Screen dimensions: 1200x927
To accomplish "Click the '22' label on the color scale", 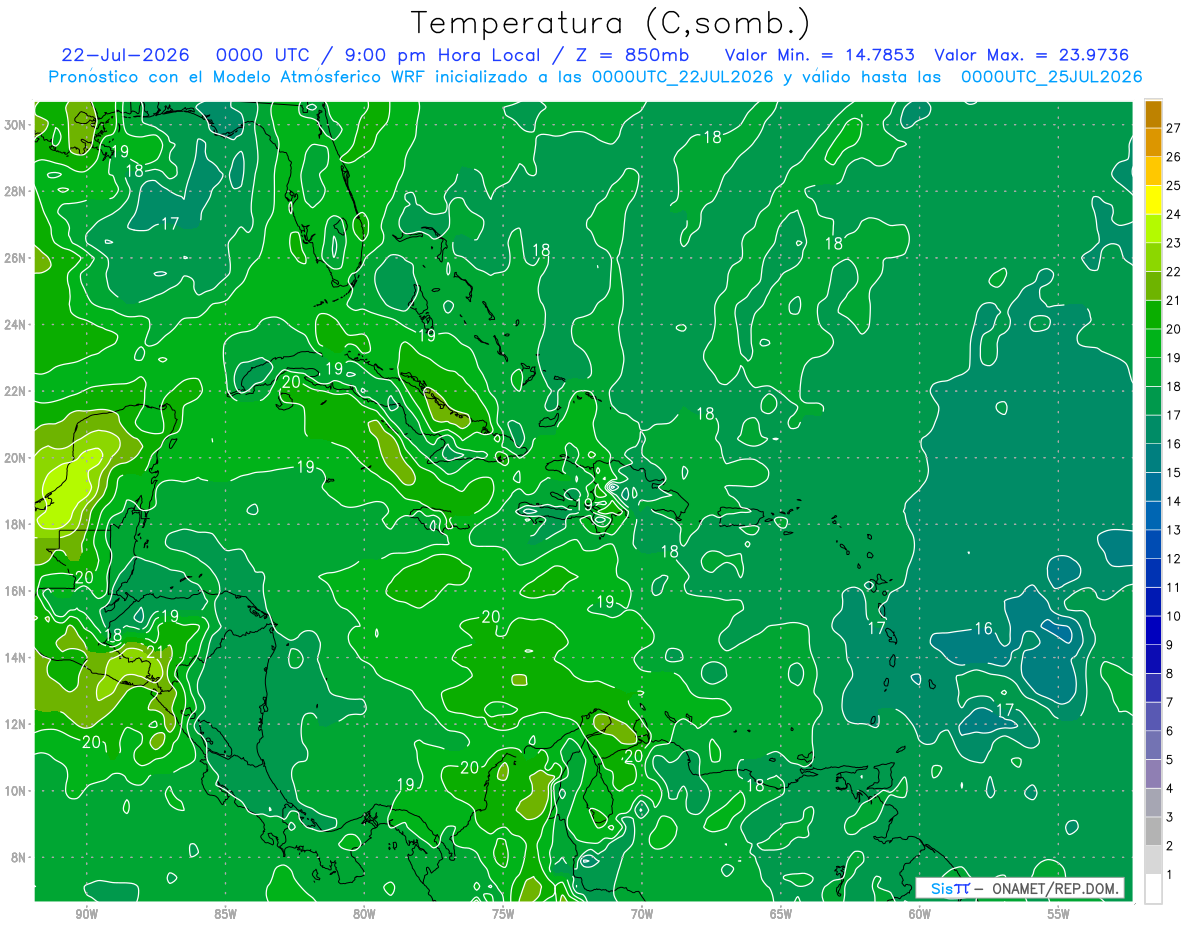I will click(x=1174, y=271).
